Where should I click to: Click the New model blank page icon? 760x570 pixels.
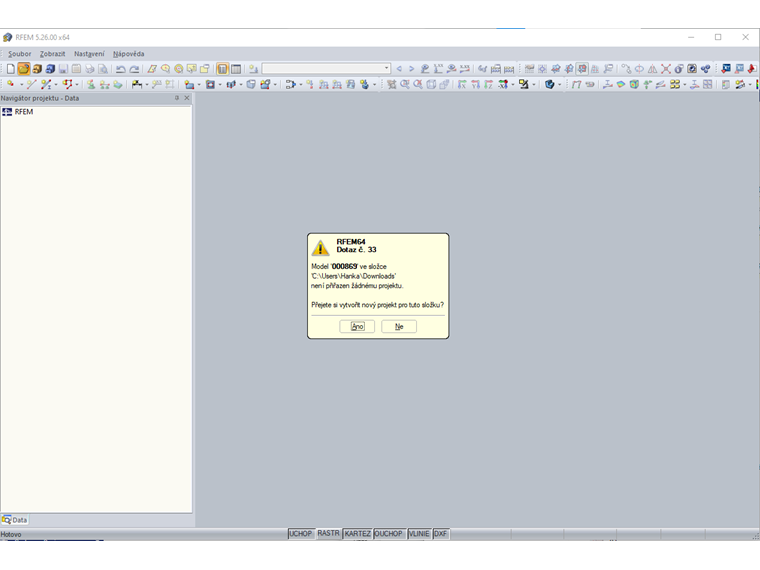[x=11, y=69]
